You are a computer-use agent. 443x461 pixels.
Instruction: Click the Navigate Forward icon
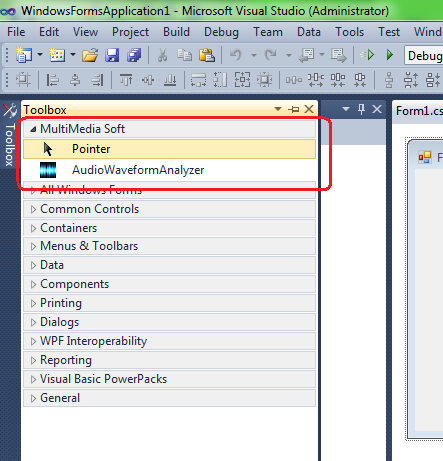pos(339,55)
